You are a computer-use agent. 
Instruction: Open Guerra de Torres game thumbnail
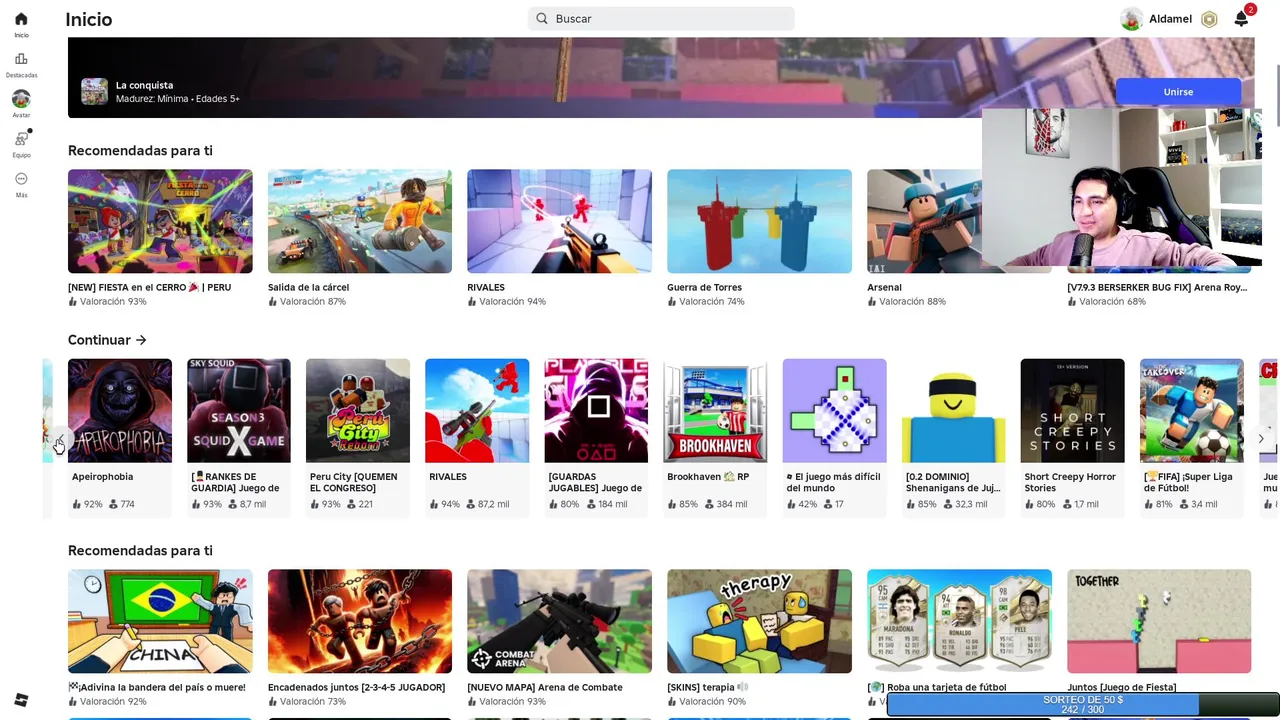coord(759,221)
